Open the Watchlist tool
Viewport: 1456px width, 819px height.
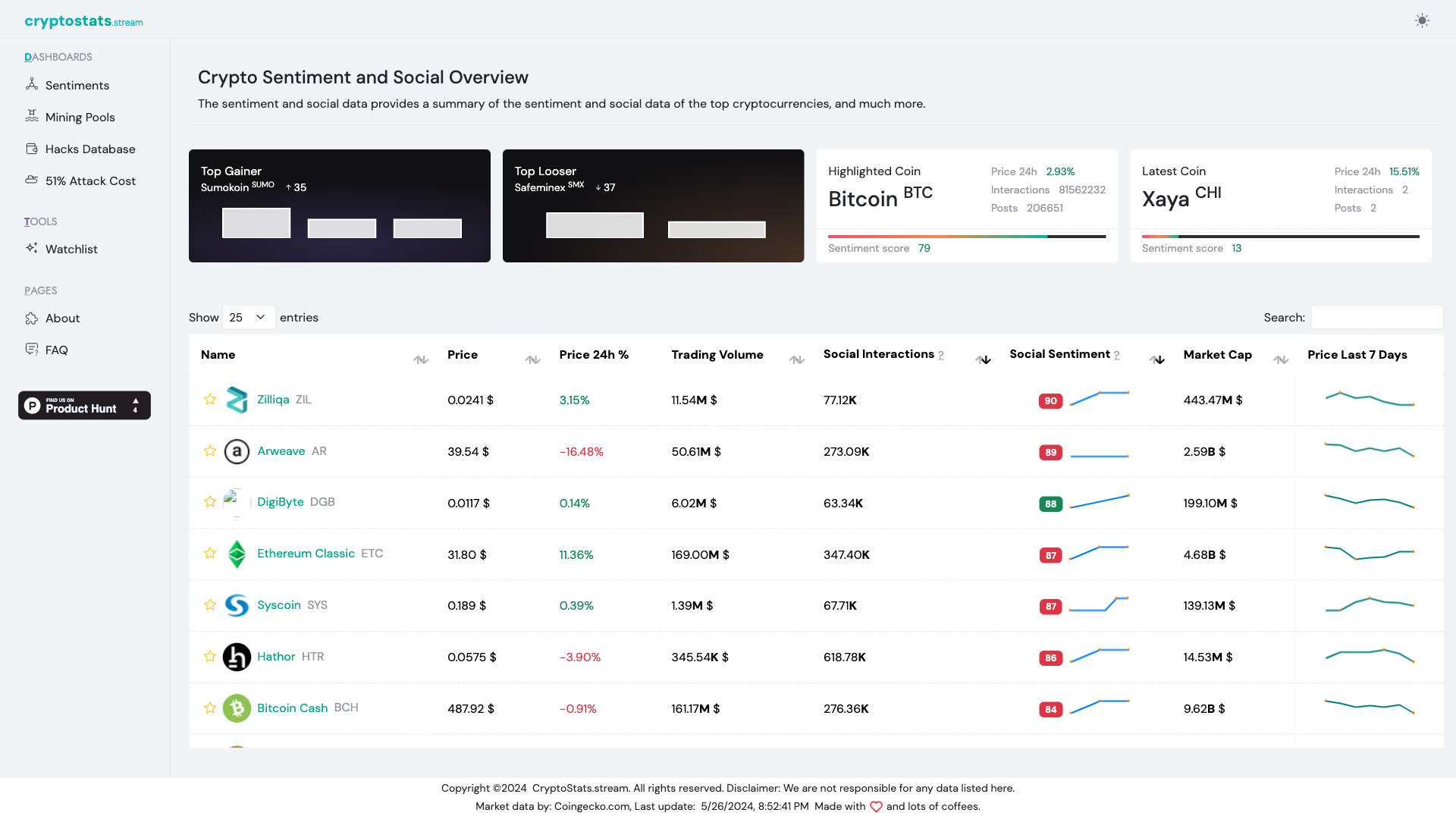tap(71, 249)
